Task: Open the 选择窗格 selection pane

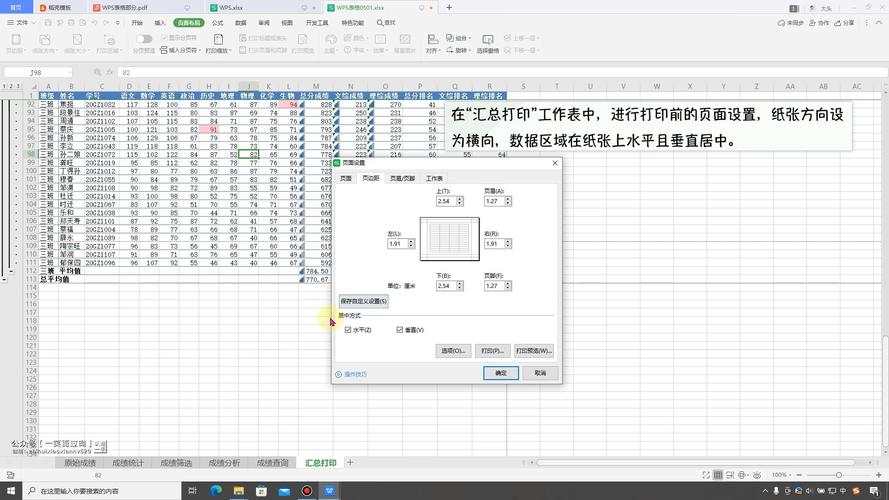Action: pyautogui.click(x=488, y=43)
